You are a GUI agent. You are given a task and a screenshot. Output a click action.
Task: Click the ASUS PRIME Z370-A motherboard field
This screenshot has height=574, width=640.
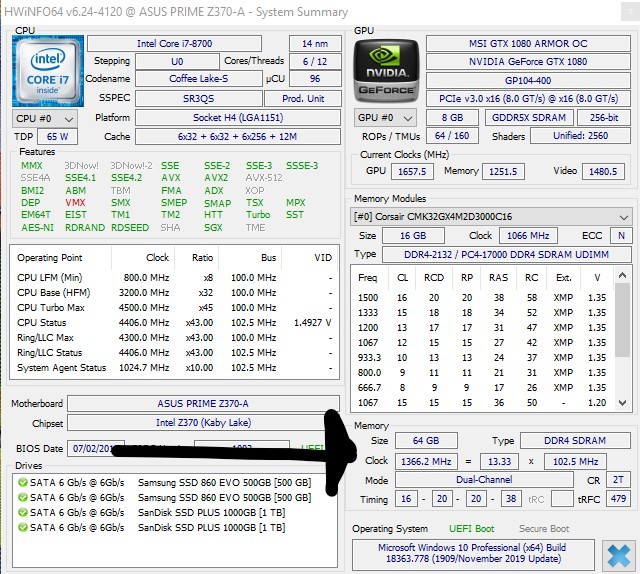[x=203, y=404]
